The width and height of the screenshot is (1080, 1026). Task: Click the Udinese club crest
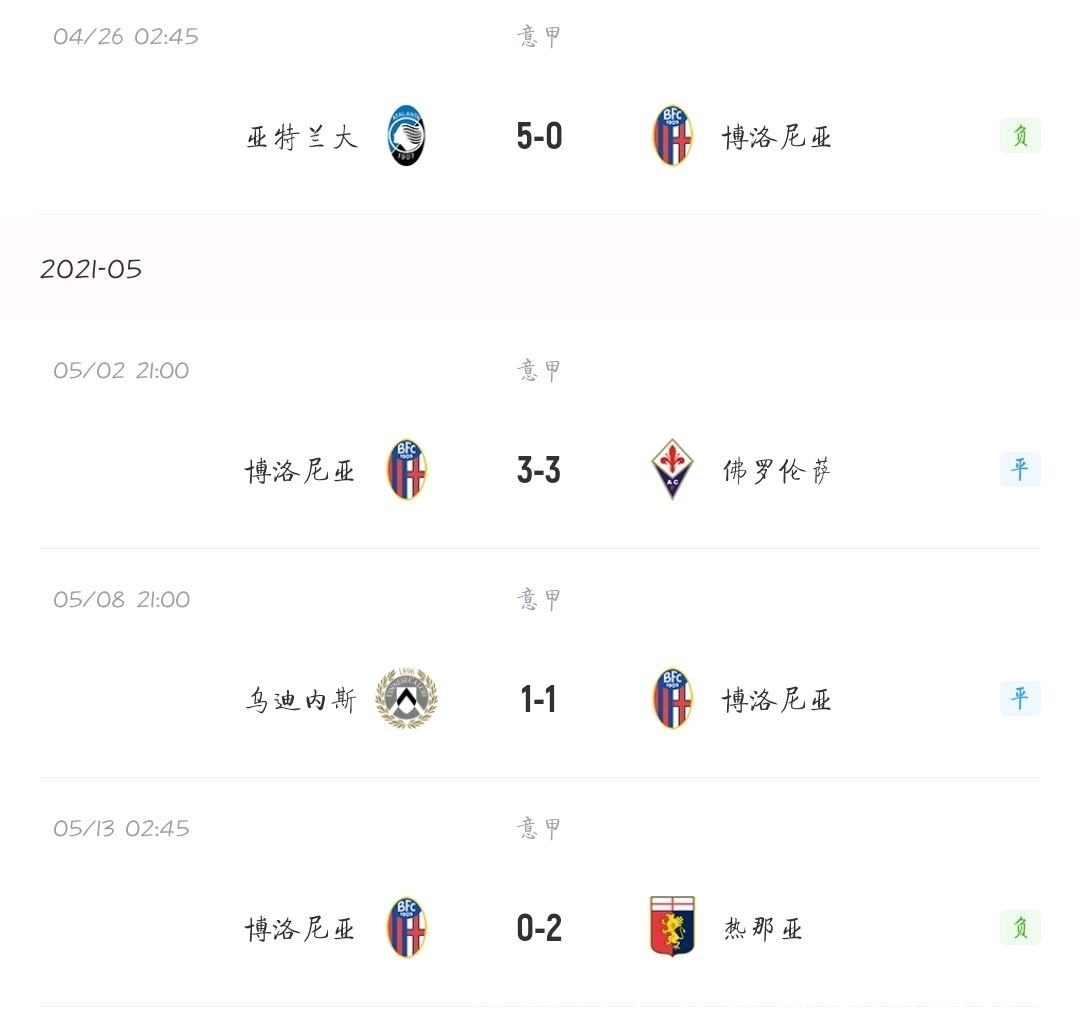(406, 698)
